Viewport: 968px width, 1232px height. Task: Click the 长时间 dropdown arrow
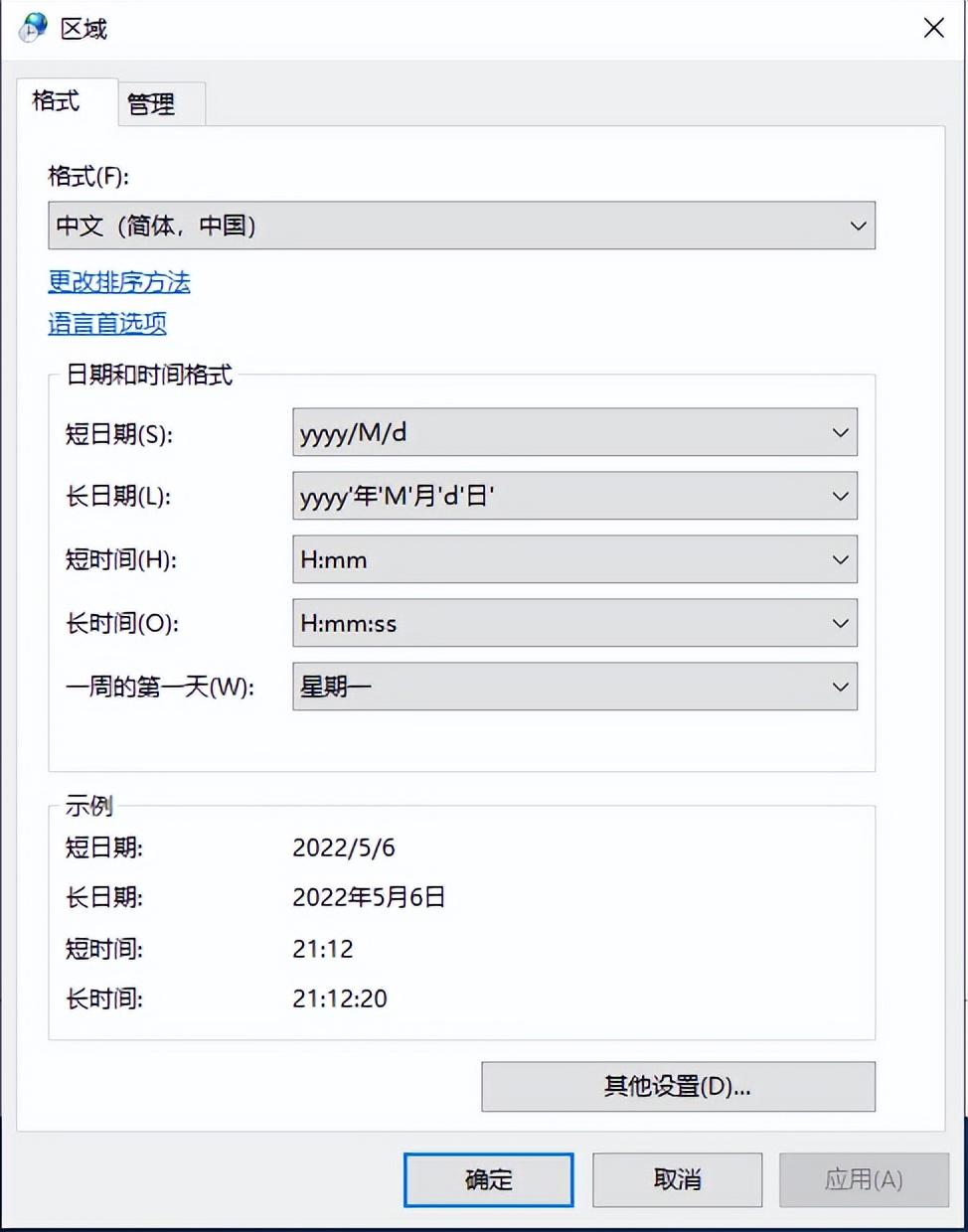(x=840, y=623)
